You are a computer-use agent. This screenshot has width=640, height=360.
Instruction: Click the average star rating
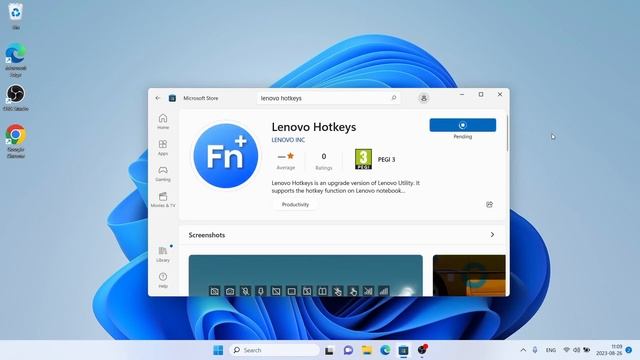[286, 161]
